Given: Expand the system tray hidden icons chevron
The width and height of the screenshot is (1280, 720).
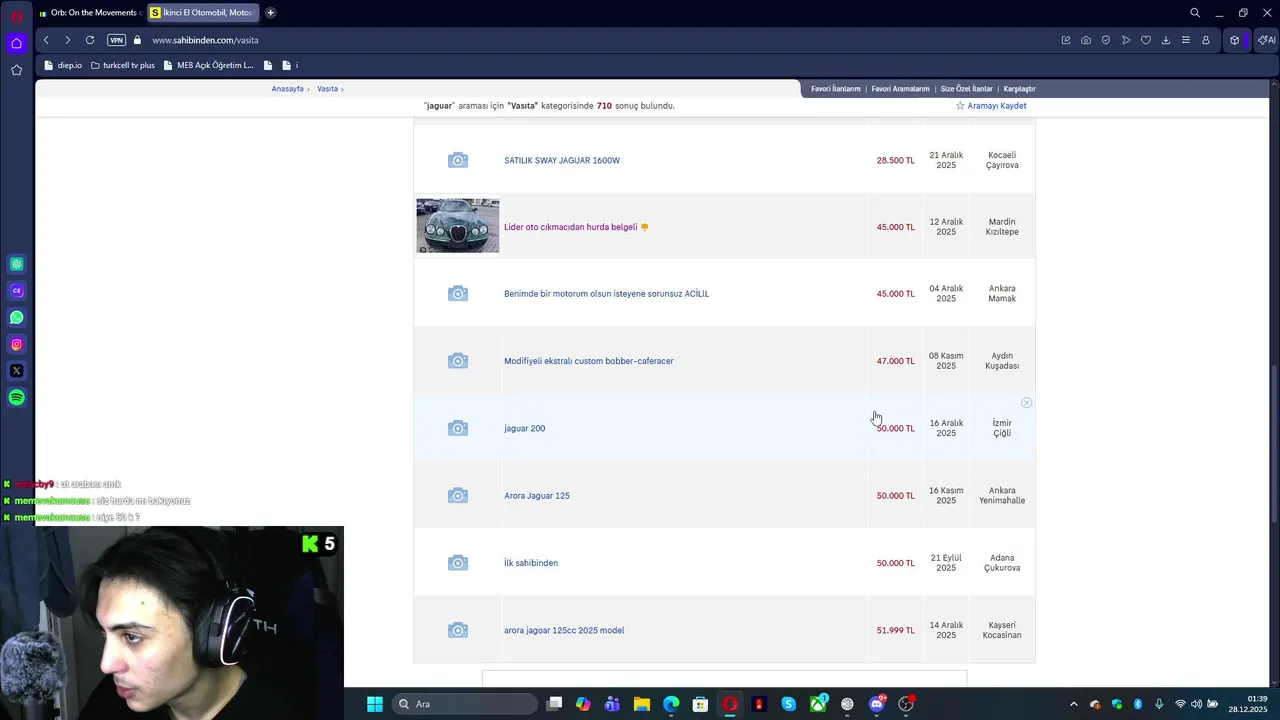Looking at the screenshot, I should pos(1074,704).
